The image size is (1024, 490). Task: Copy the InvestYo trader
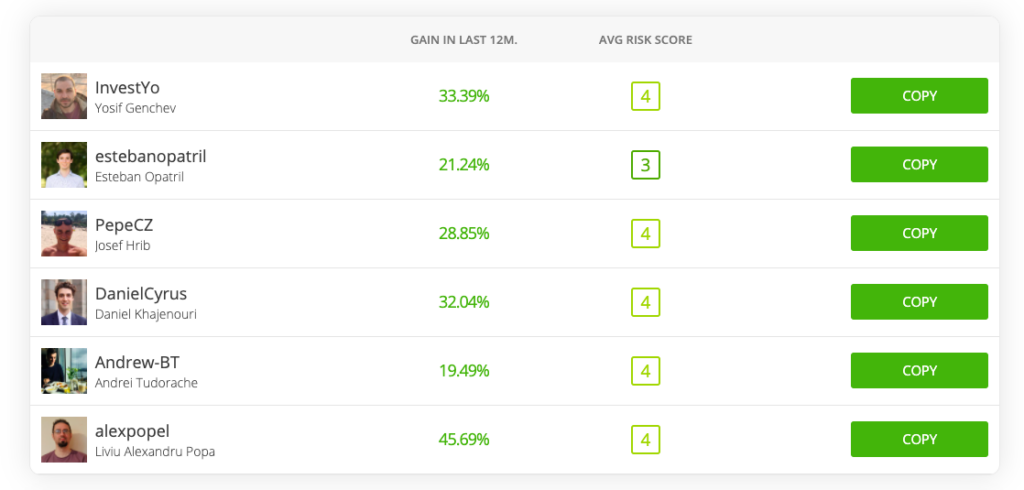(919, 96)
